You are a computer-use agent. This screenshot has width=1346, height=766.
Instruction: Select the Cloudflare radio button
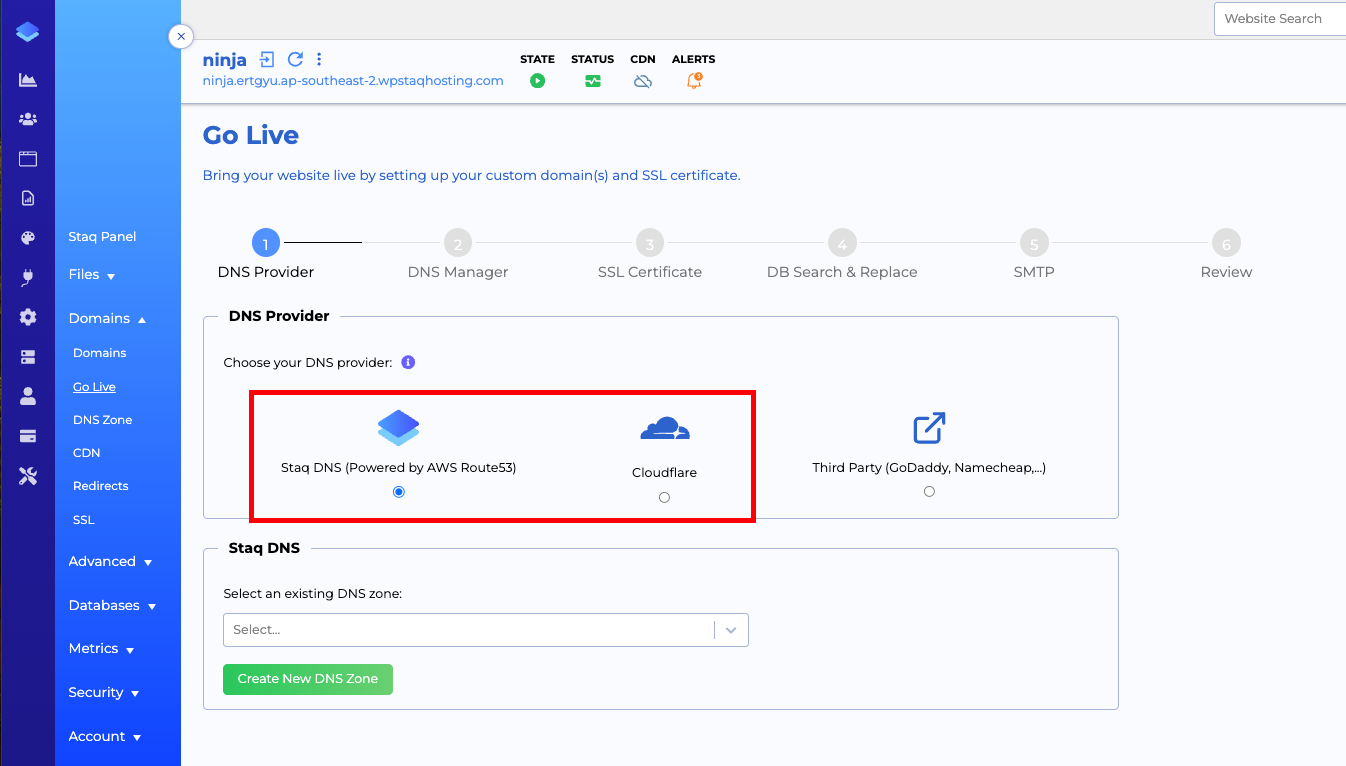point(665,497)
